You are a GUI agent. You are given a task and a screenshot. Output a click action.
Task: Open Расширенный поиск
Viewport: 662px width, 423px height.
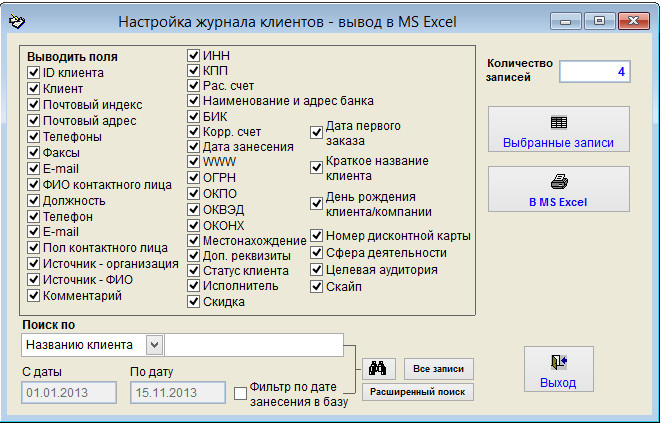coord(417,392)
